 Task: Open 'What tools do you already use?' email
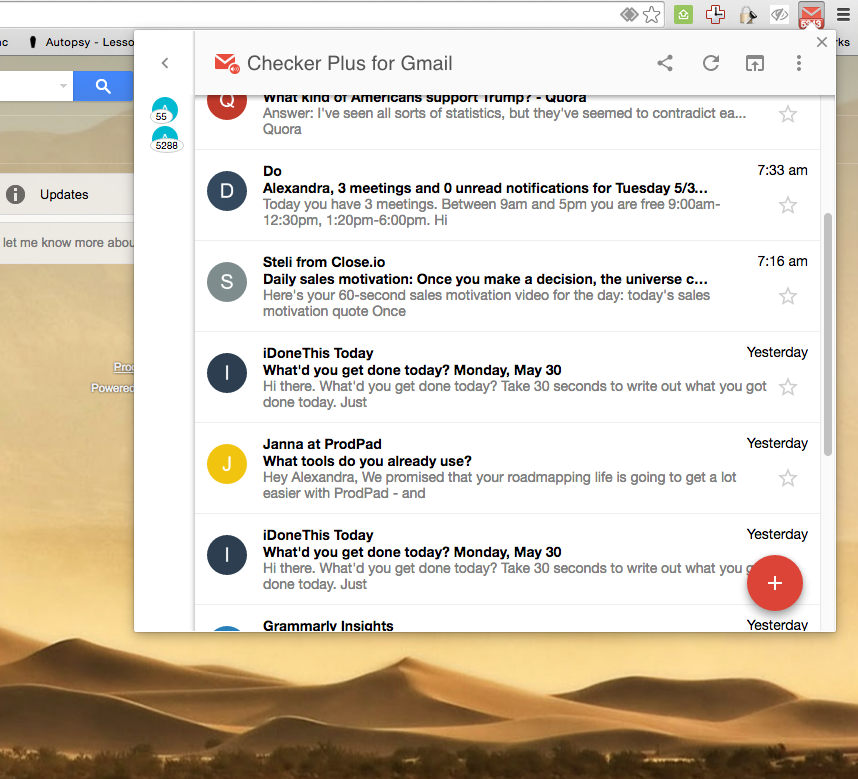507,468
